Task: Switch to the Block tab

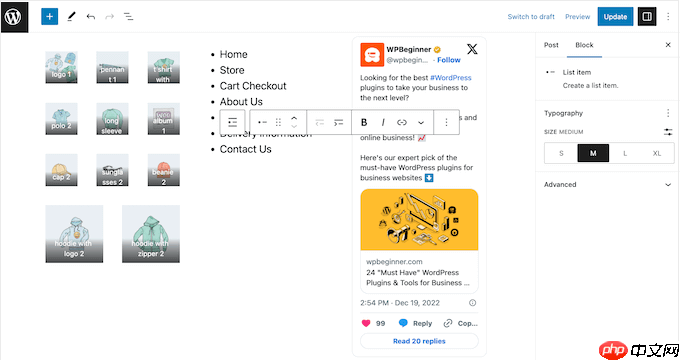Action: point(584,45)
